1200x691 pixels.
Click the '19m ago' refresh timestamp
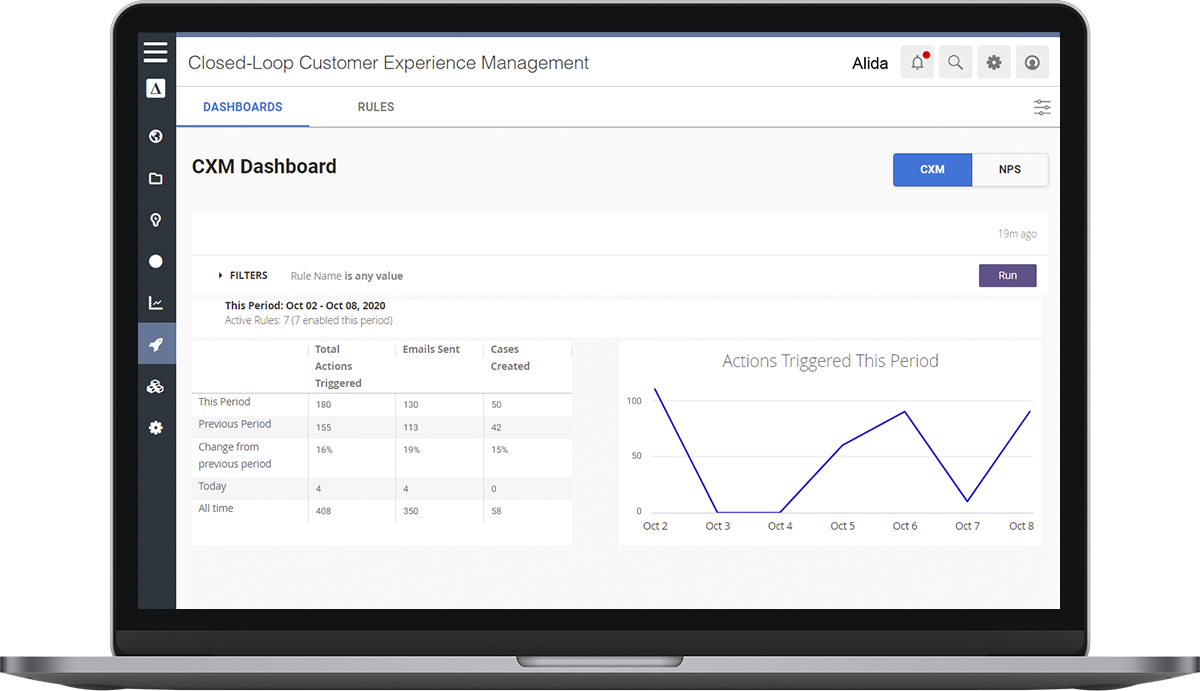(1017, 234)
